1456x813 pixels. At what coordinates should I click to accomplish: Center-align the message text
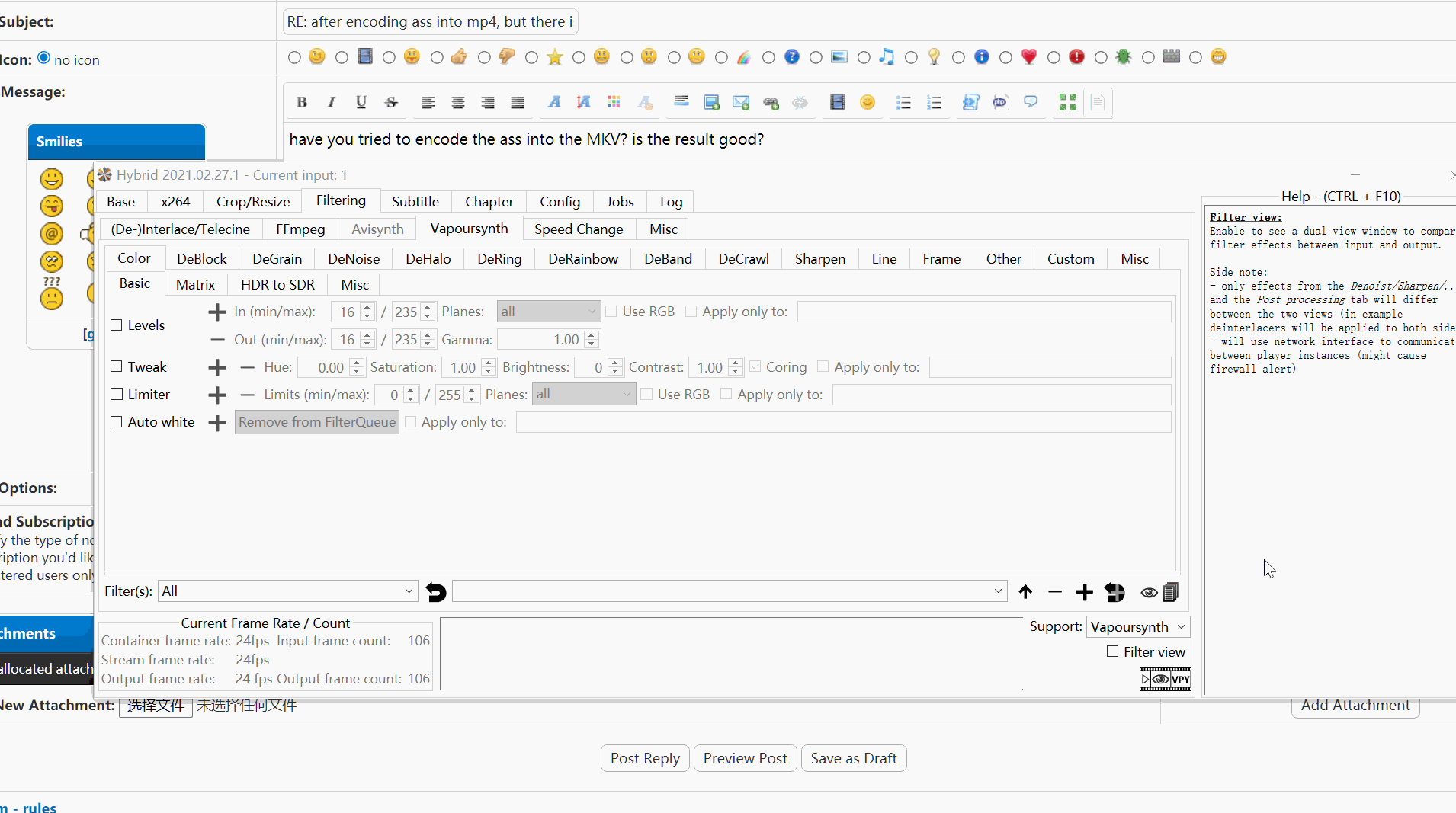[x=458, y=103]
